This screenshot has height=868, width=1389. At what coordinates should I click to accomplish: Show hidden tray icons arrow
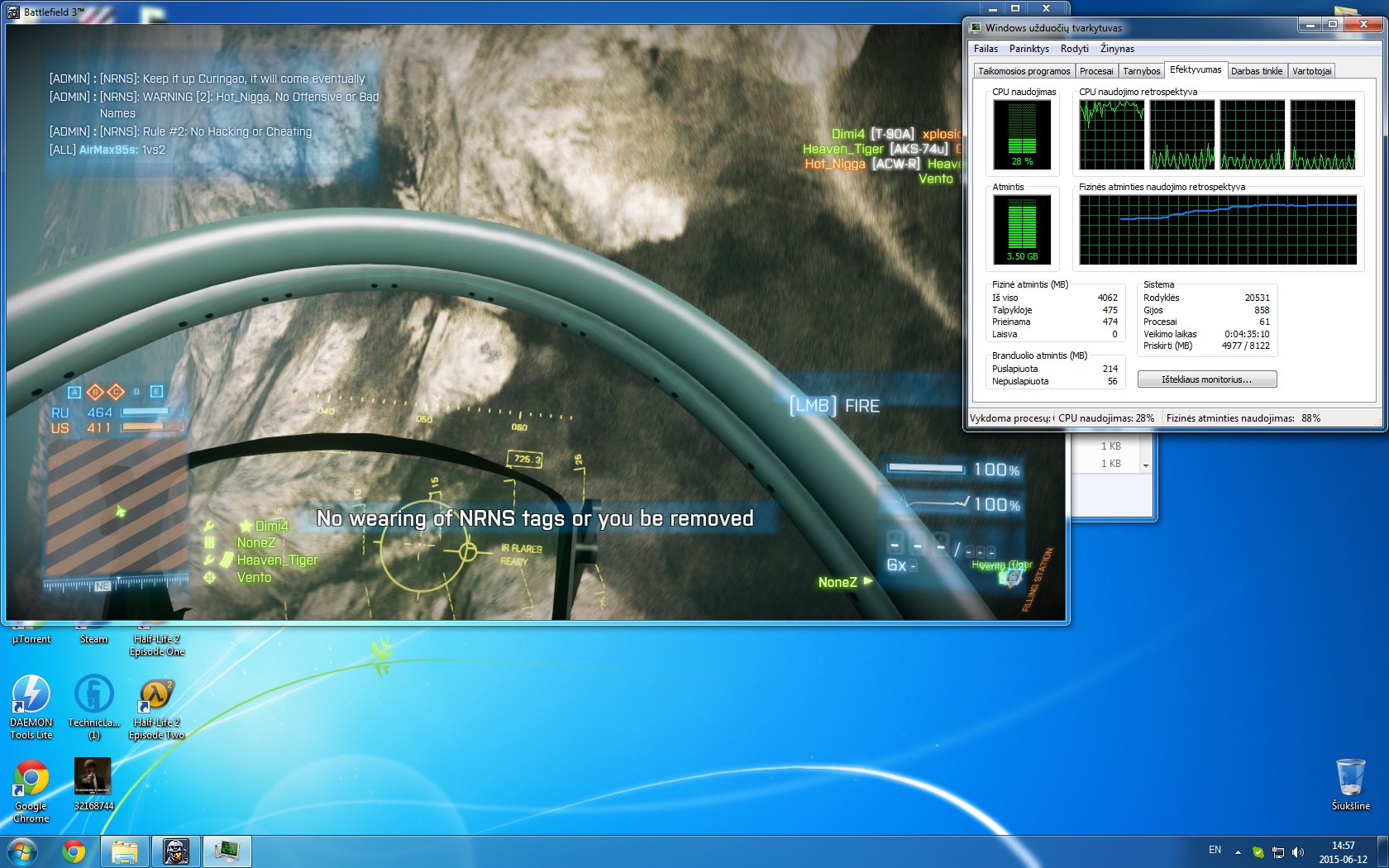pyautogui.click(x=1238, y=852)
